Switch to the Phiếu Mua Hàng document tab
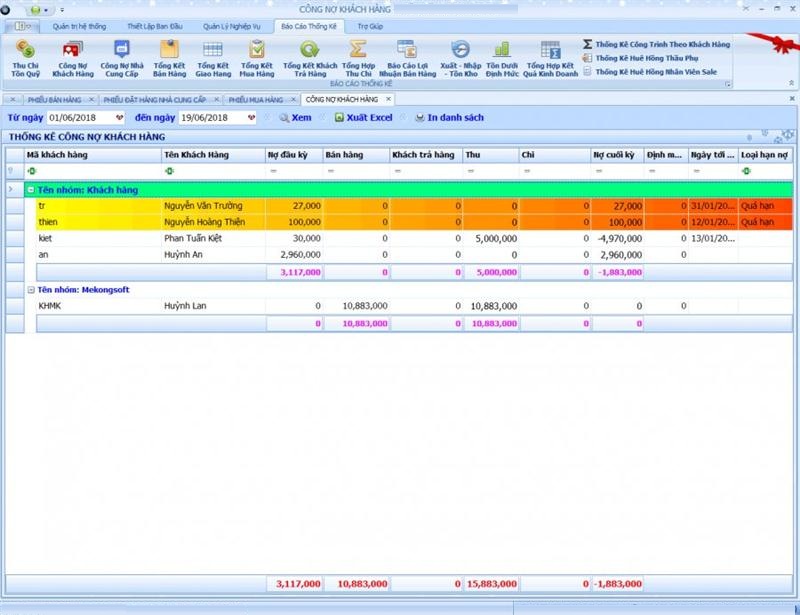This screenshot has height=615, width=800. point(256,99)
